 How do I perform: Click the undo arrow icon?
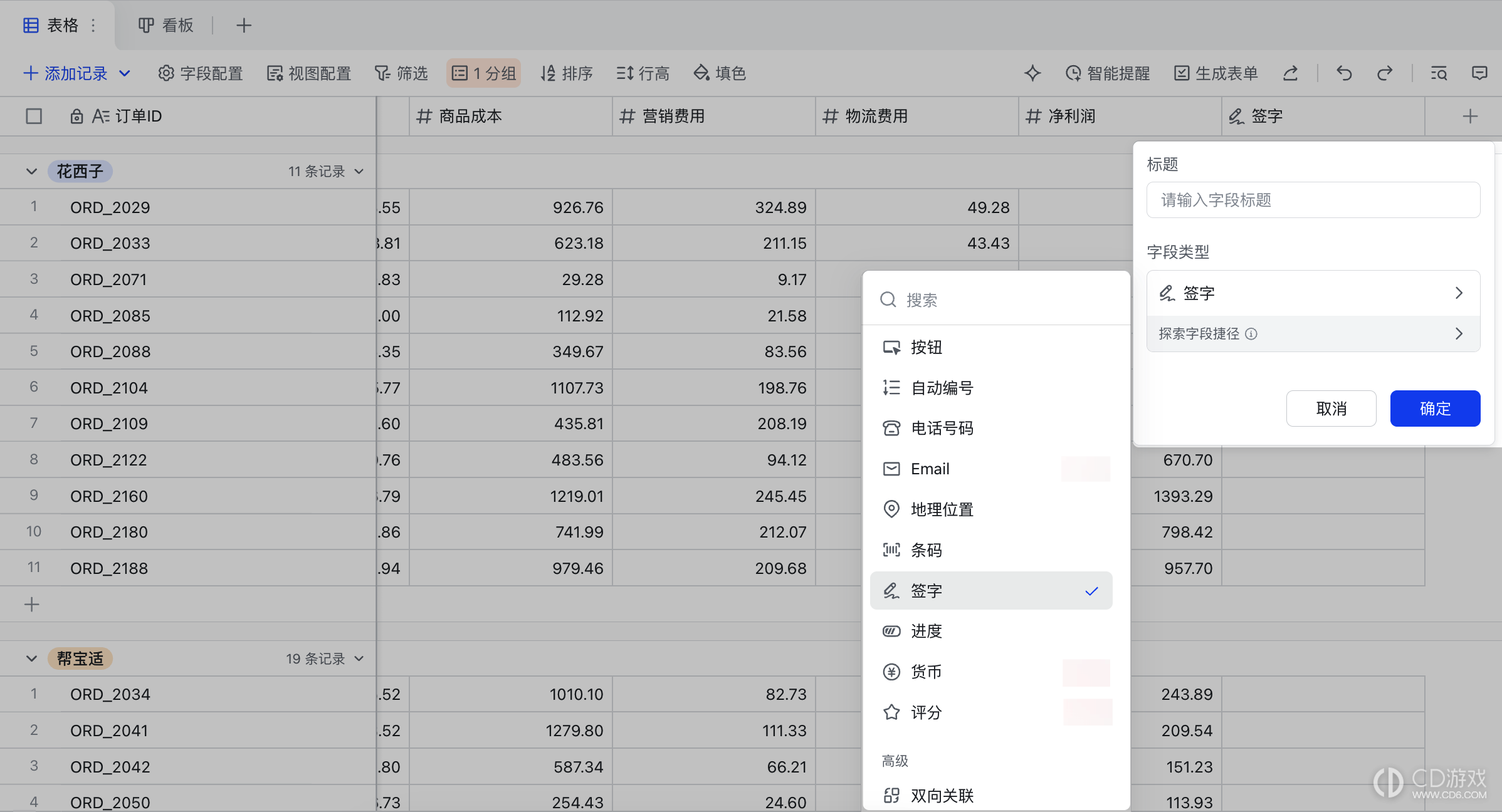point(1343,73)
